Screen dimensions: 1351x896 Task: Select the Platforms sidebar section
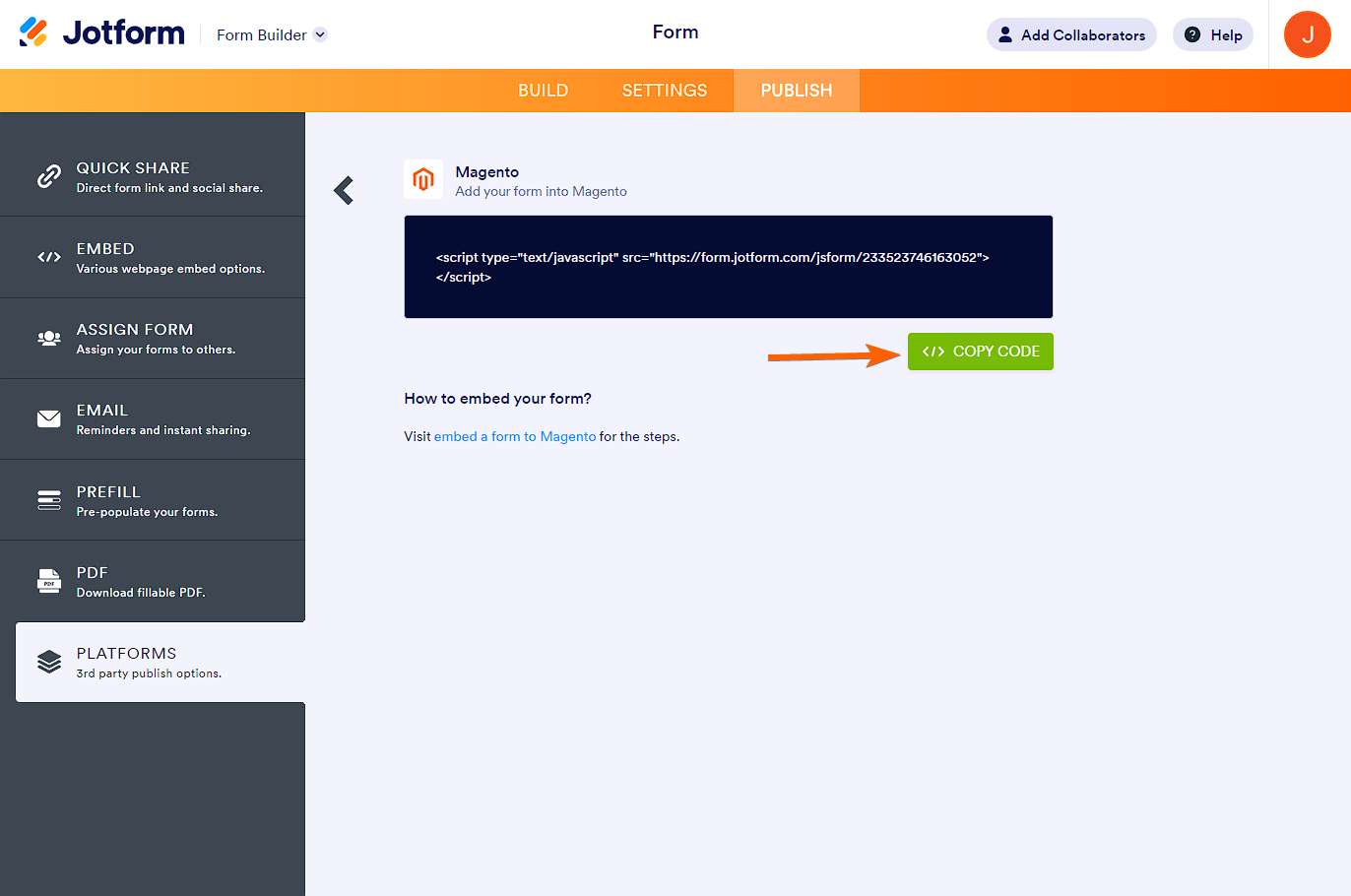(x=161, y=662)
